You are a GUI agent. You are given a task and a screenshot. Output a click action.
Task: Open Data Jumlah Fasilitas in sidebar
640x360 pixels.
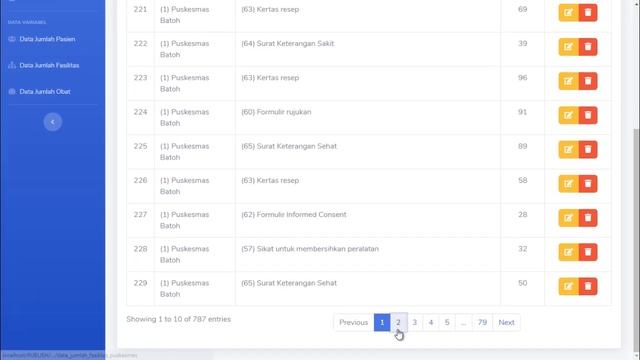(x=44, y=65)
